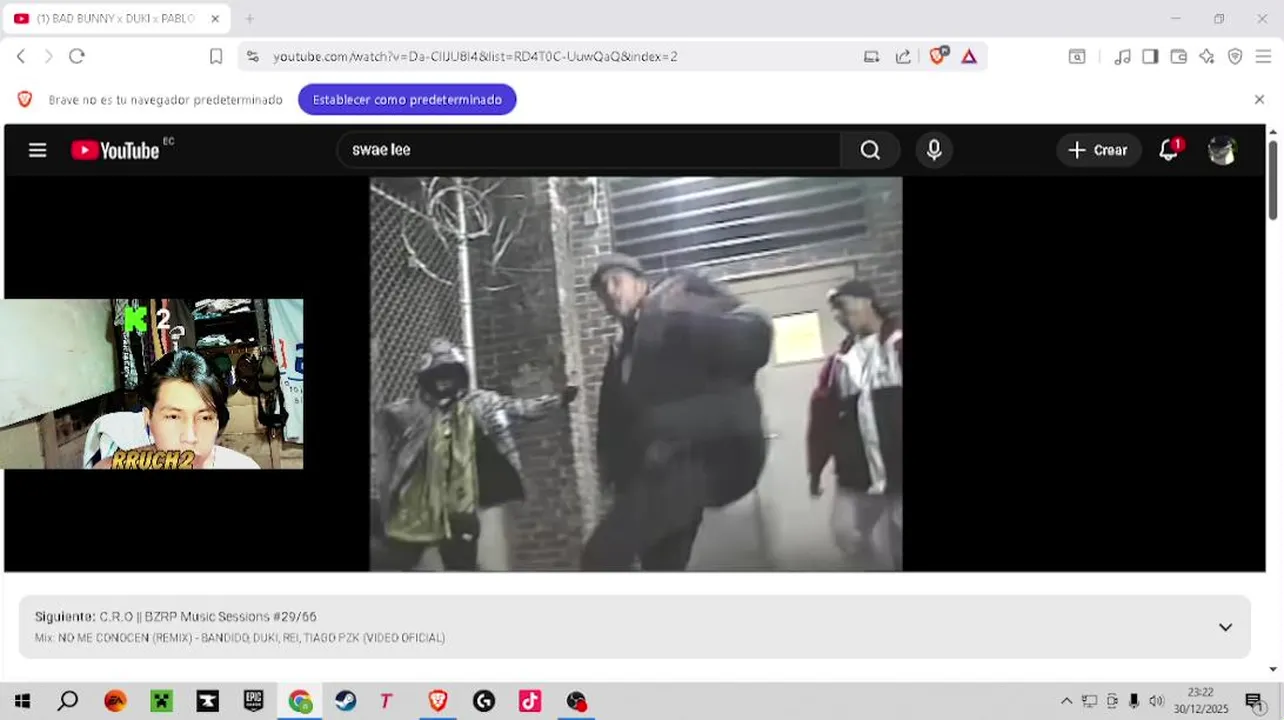Open the Epic Games launcher taskbar icon
Viewport: 1284px width, 720px height.
click(x=254, y=701)
